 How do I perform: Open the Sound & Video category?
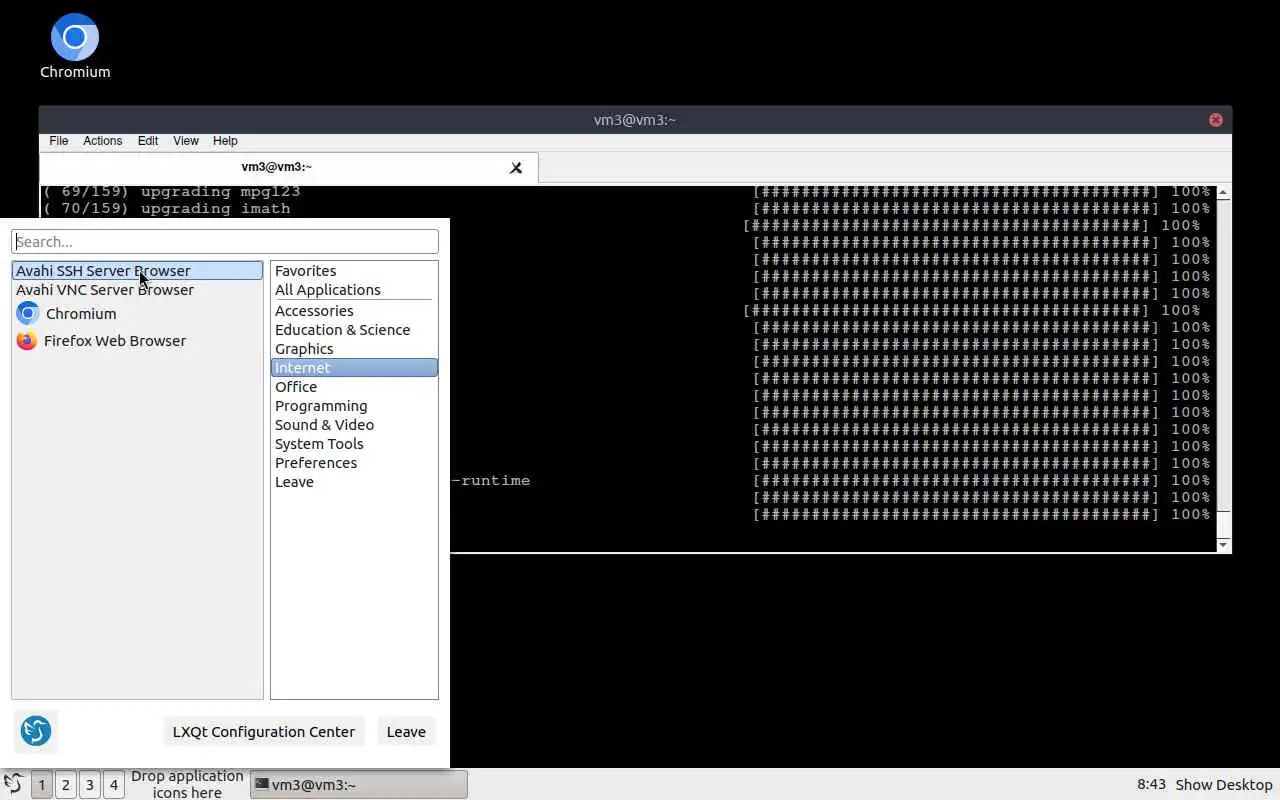pos(354,425)
